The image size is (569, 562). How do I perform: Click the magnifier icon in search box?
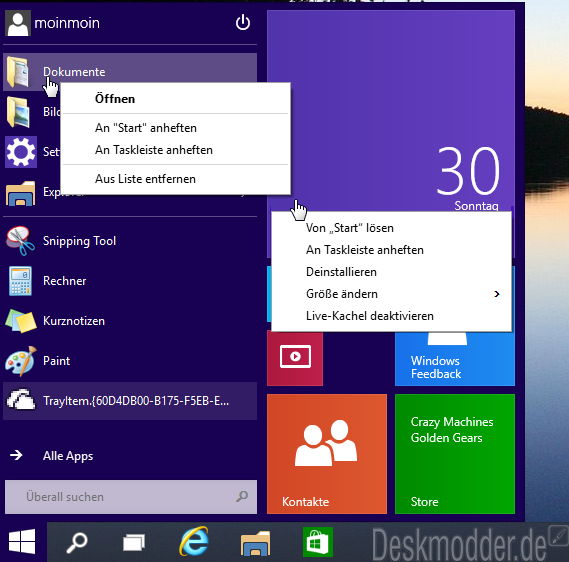pyautogui.click(x=242, y=496)
